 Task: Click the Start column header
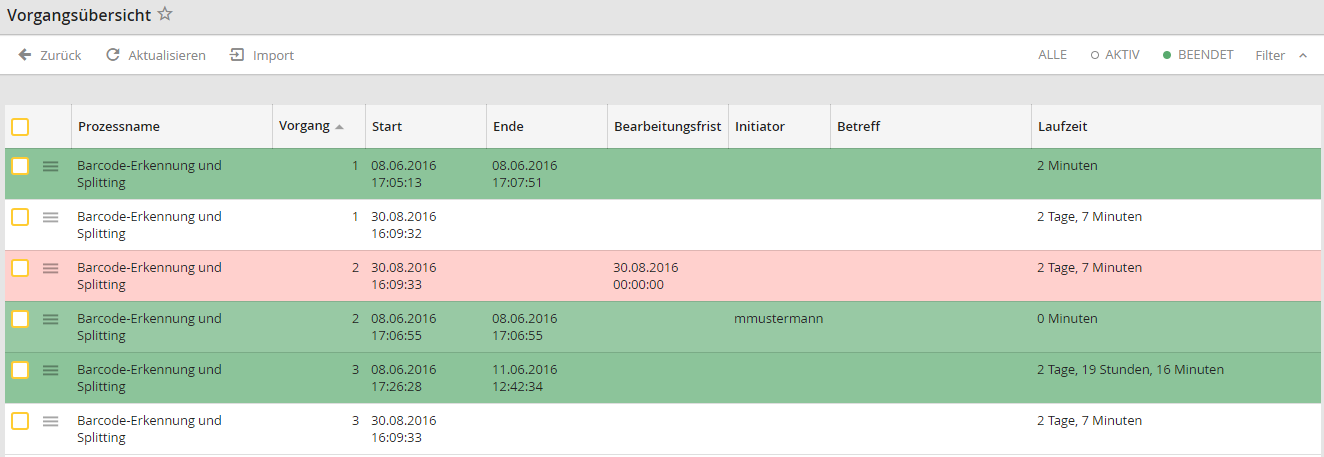coord(387,127)
